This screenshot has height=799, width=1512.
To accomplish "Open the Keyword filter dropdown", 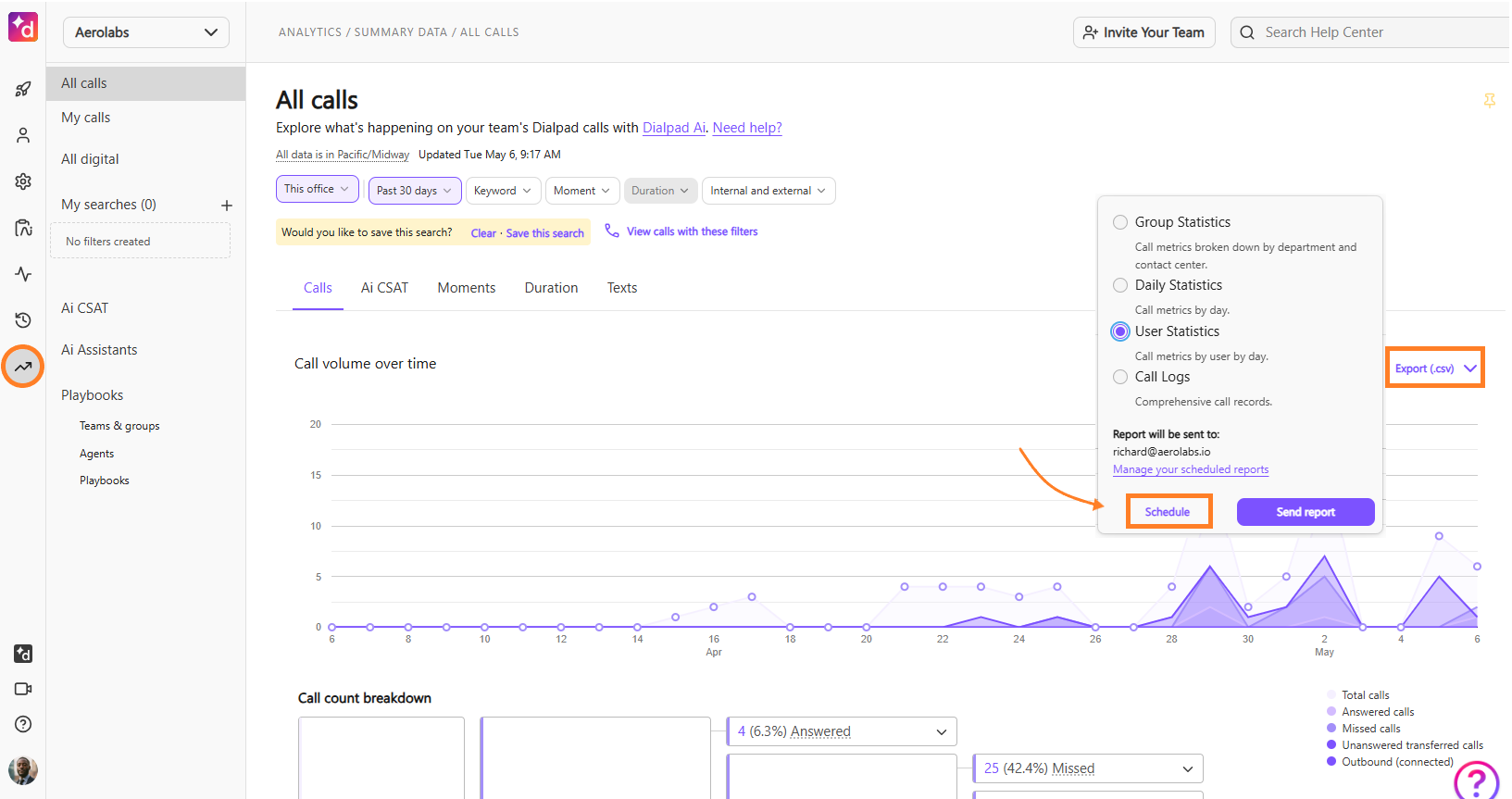I will (503, 191).
